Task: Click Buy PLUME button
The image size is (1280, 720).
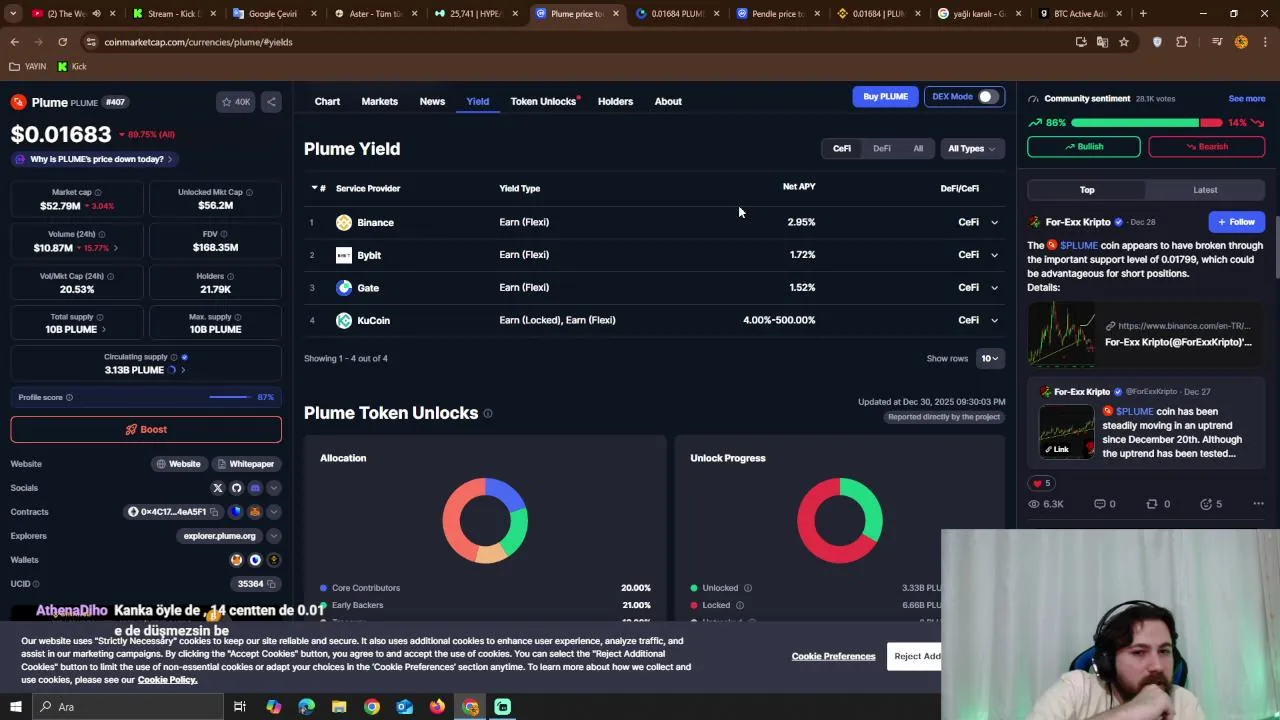Action: (885, 97)
